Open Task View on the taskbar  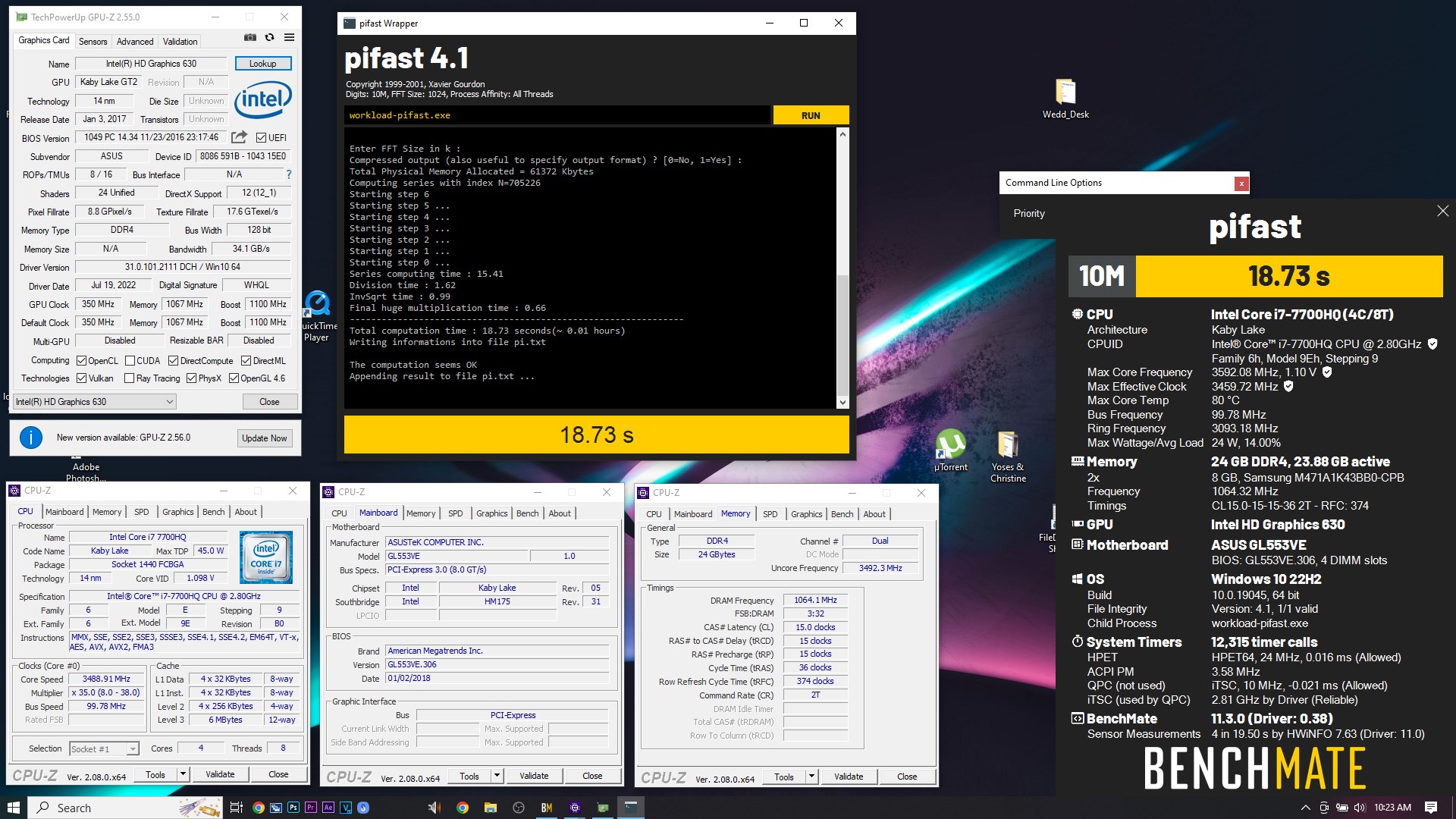point(236,808)
